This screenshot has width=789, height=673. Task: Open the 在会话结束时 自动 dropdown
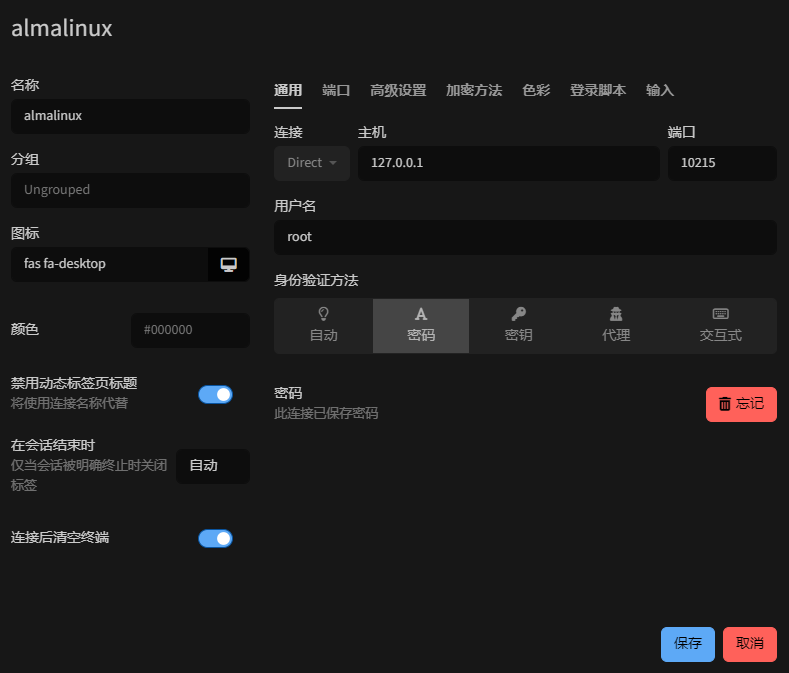pos(213,466)
